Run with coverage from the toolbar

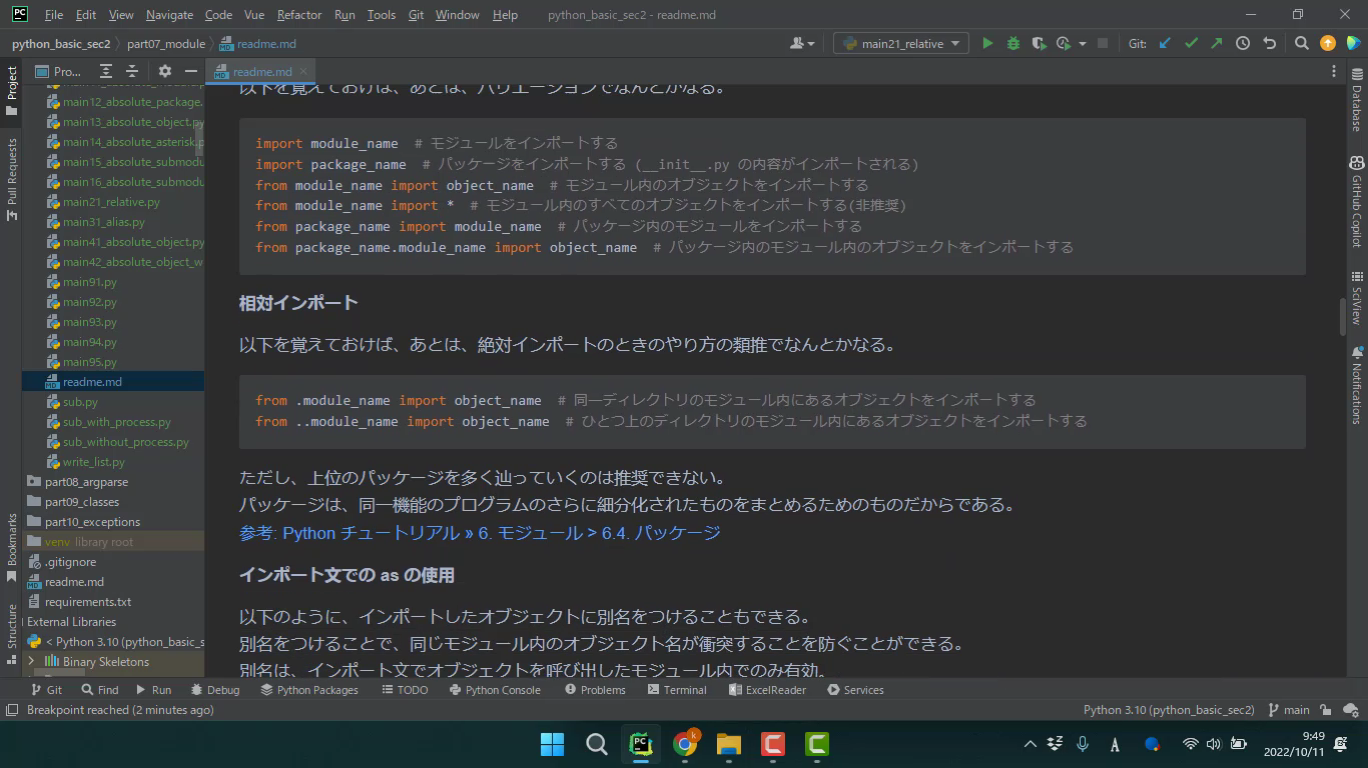click(1039, 43)
